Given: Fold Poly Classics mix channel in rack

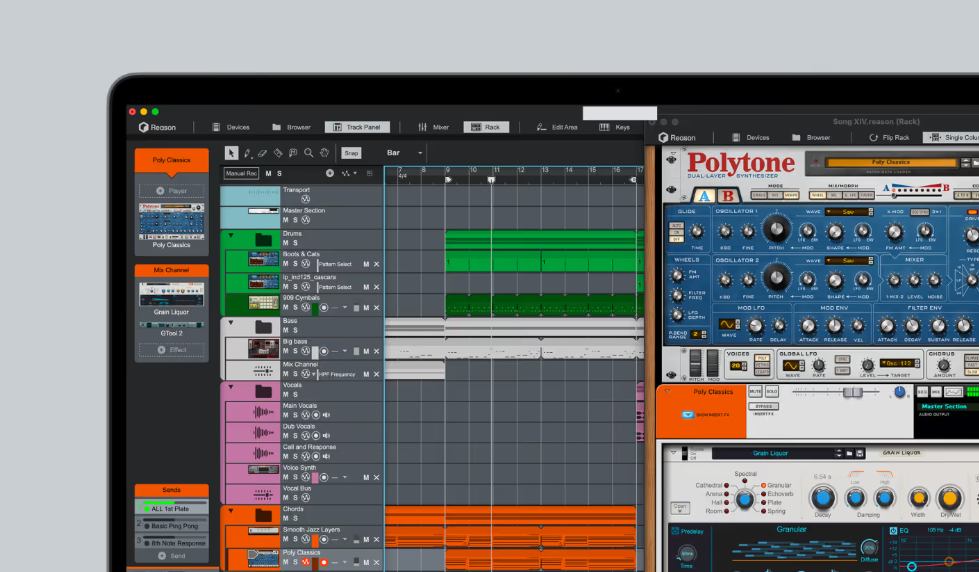Looking at the screenshot, I should point(667,392).
